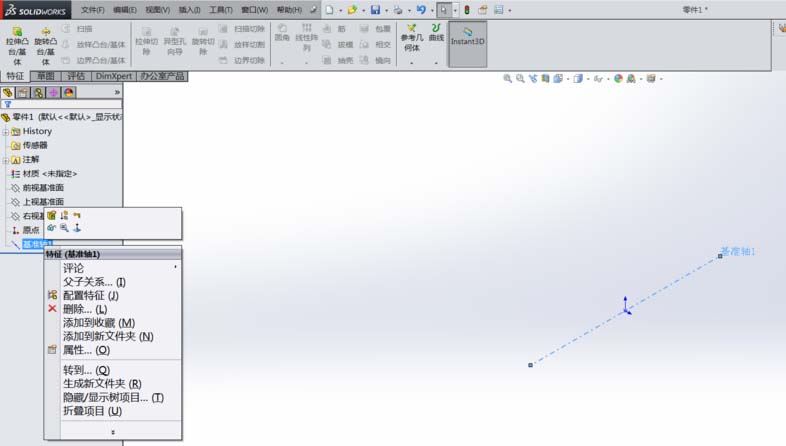Screen dimensions: 786x446
Task: Click the Save icon in top toolbar
Action: click(x=375, y=10)
